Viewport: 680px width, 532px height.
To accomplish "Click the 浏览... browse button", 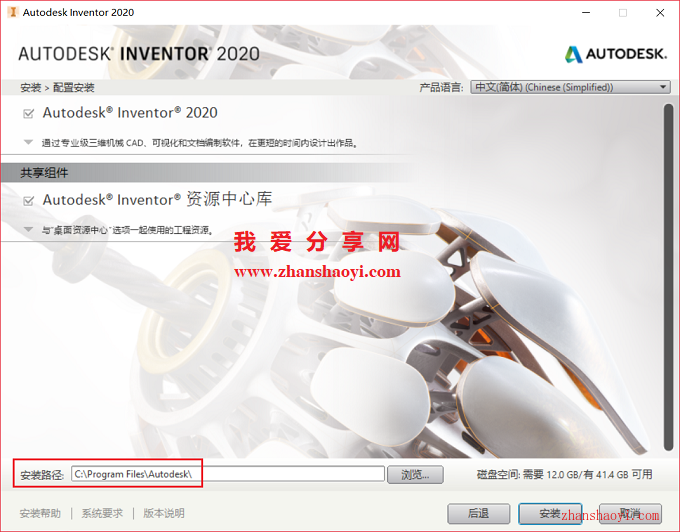I will pos(415,475).
